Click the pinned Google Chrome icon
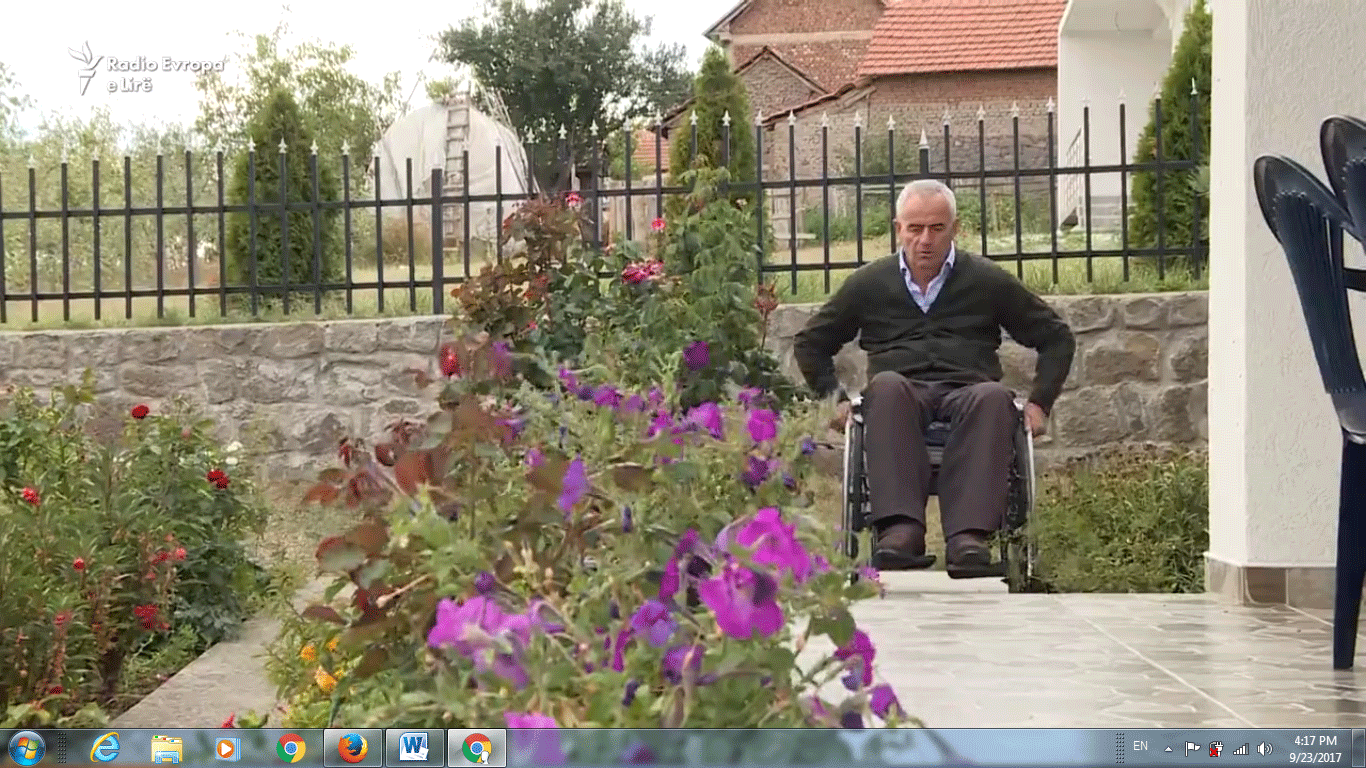 point(291,748)
